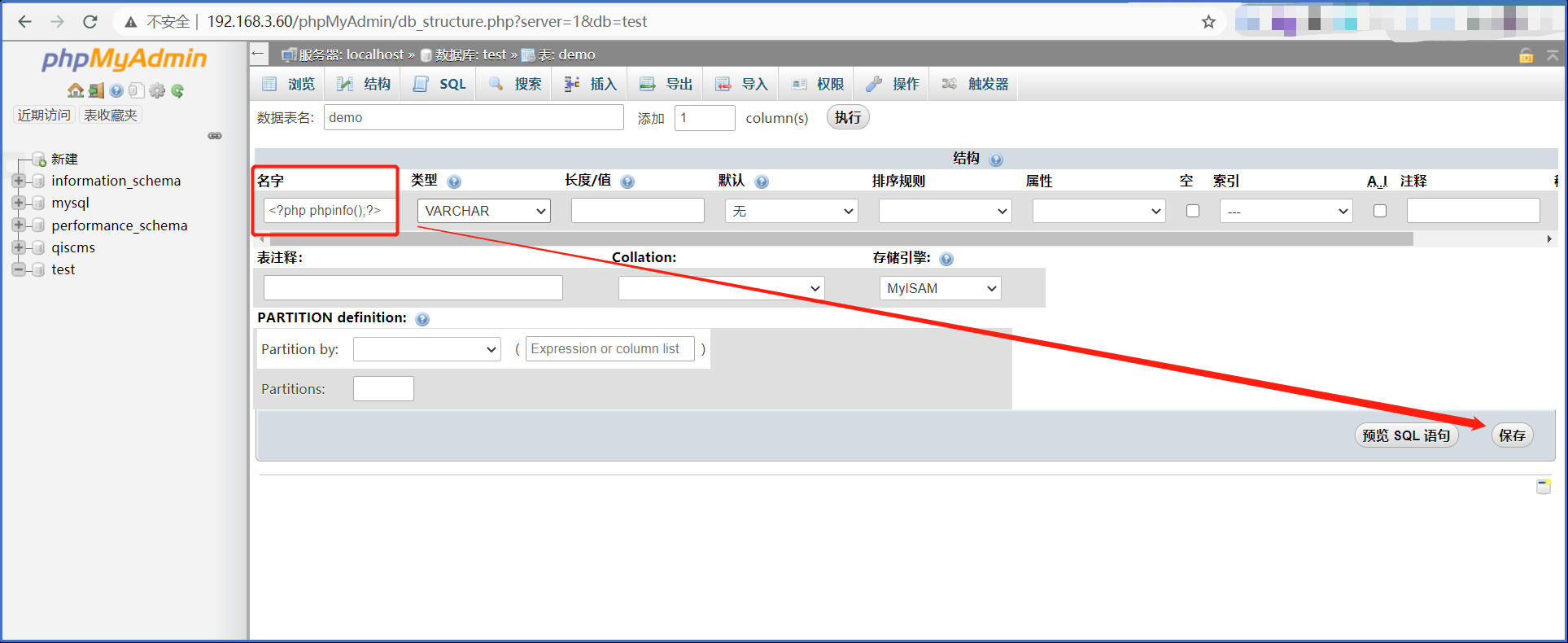Image resolution: width=1568 pixels, height=643 pixels.
Task: Click the 保存 save button
Action: tap(1512, 435)
